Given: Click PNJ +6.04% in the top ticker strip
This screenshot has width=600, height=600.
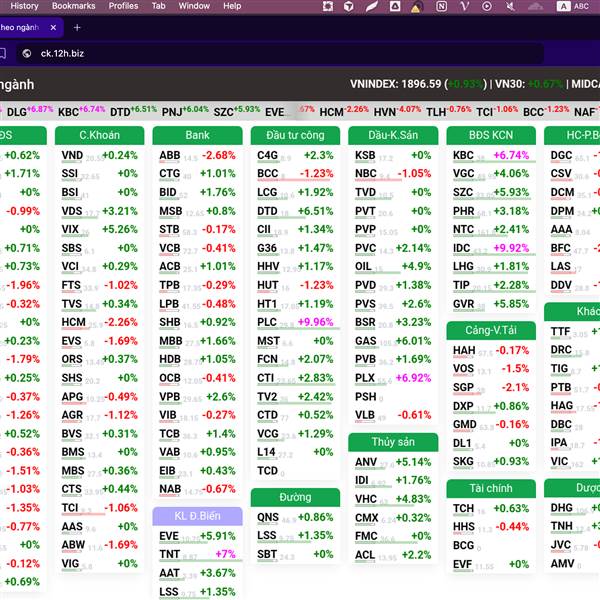Looking at the screenshot, I should point(185,111).
